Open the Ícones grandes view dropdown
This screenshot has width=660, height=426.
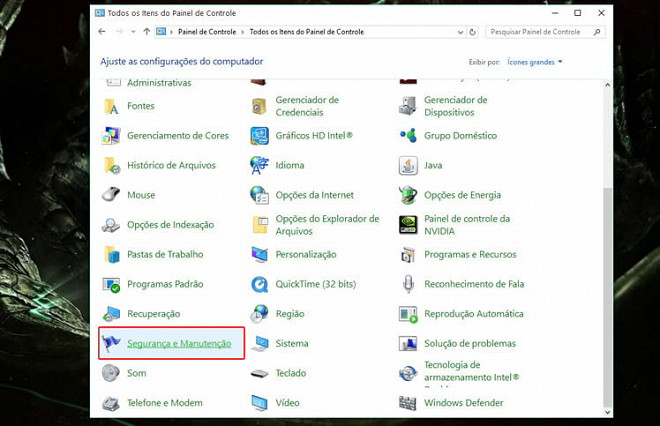535,62
